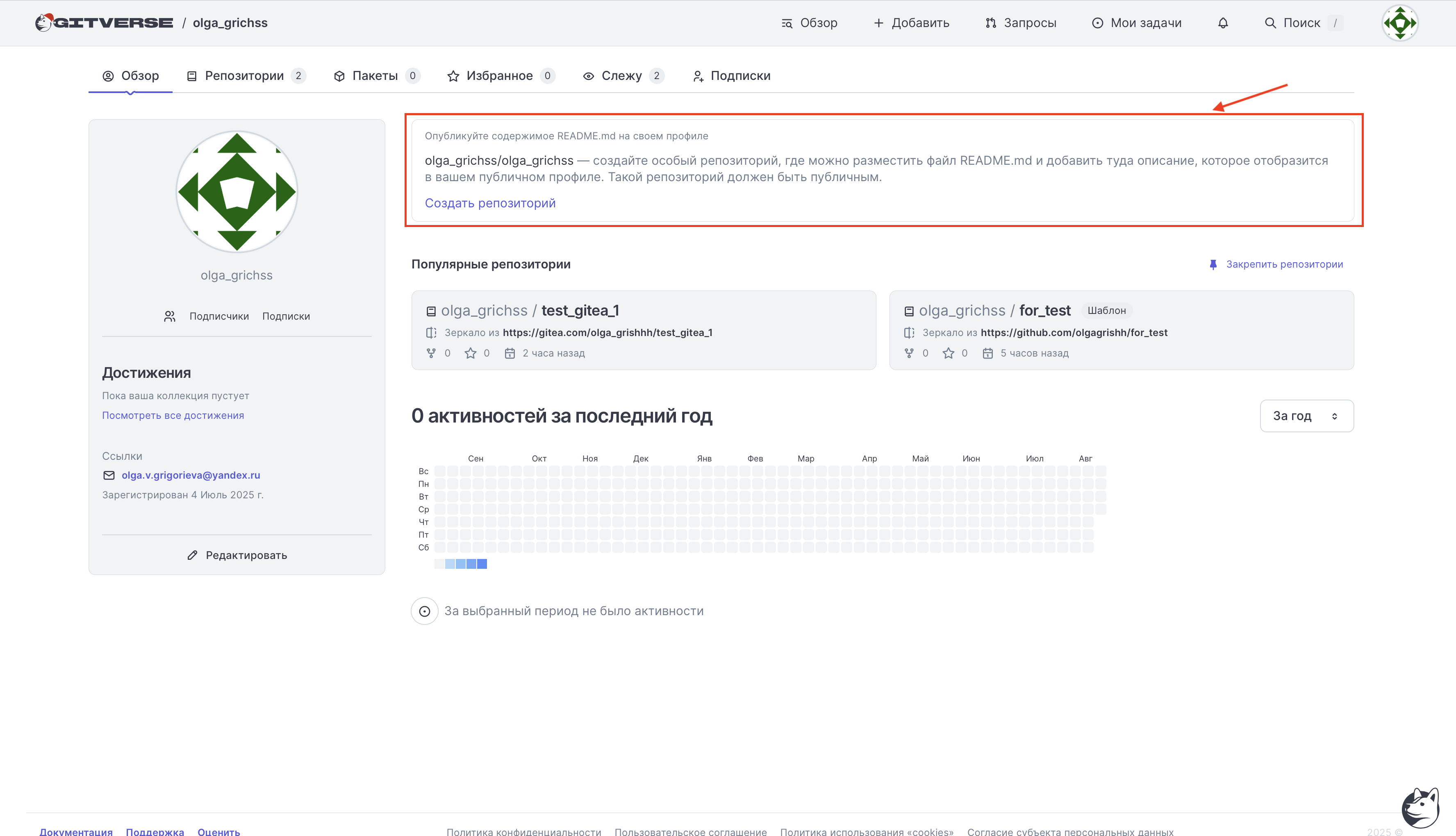Open the user avatar menu in header
This screenshot has width=1456, height=836.
click(1400, 23)
